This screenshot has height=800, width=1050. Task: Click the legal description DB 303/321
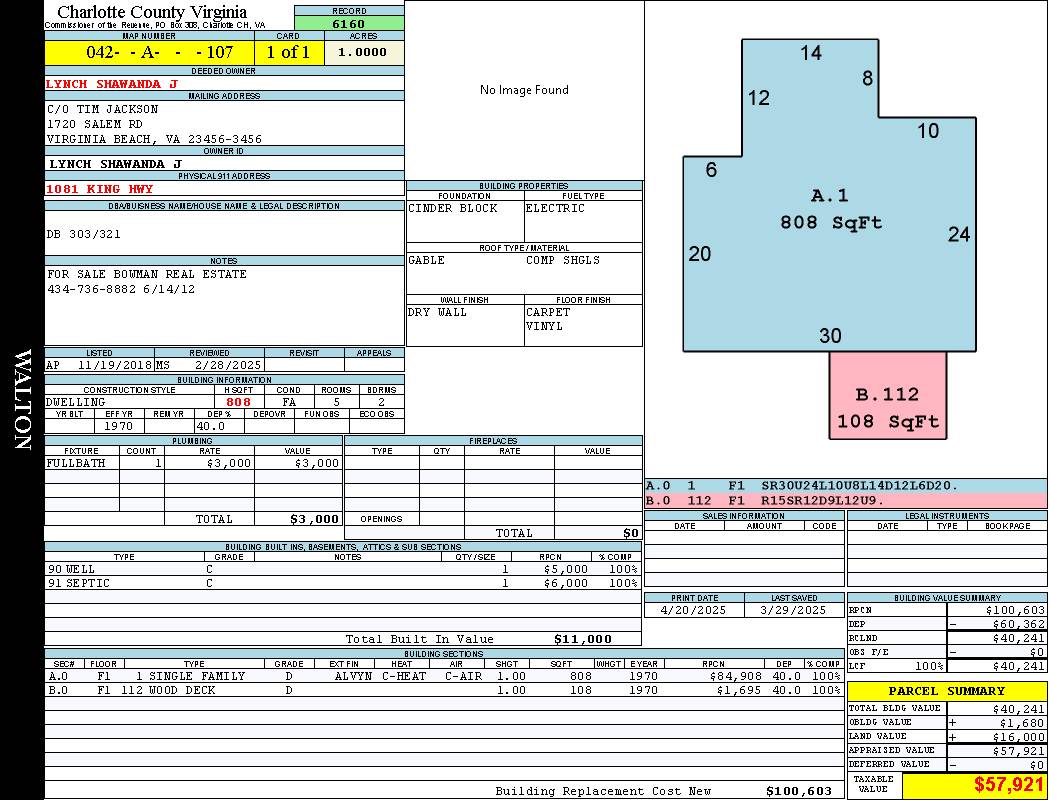tap(84, 234)
